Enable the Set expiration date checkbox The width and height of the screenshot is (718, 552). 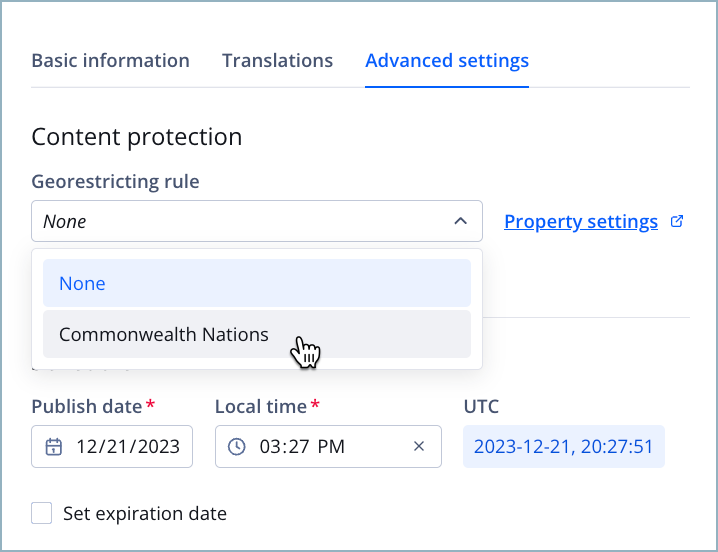(42, 514)
